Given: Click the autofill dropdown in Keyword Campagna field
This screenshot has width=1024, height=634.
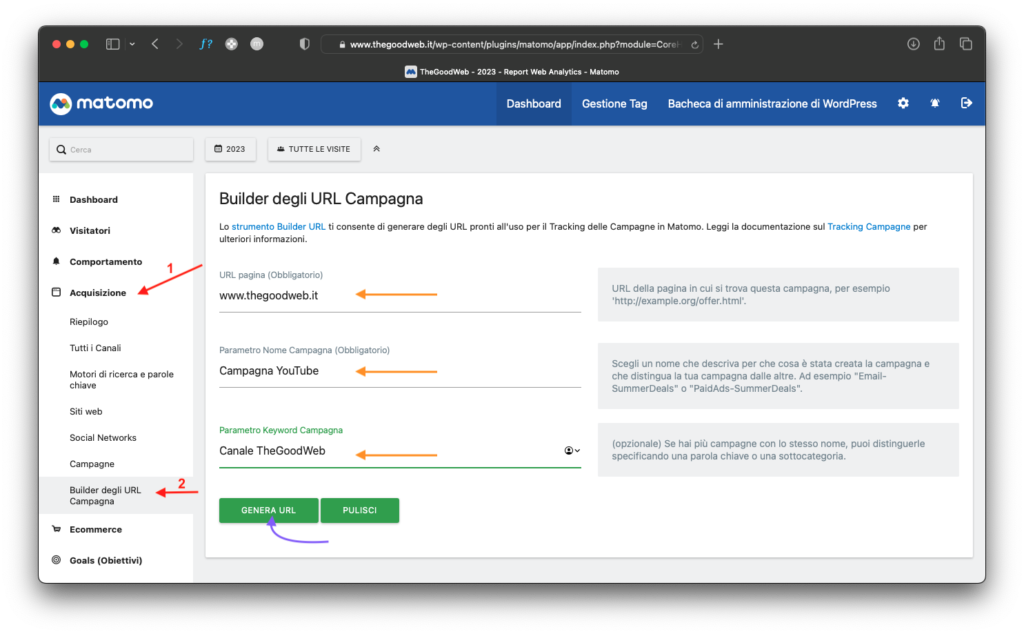Looking at the screenshot, I should pyautogui.click(x=572, y=451).
